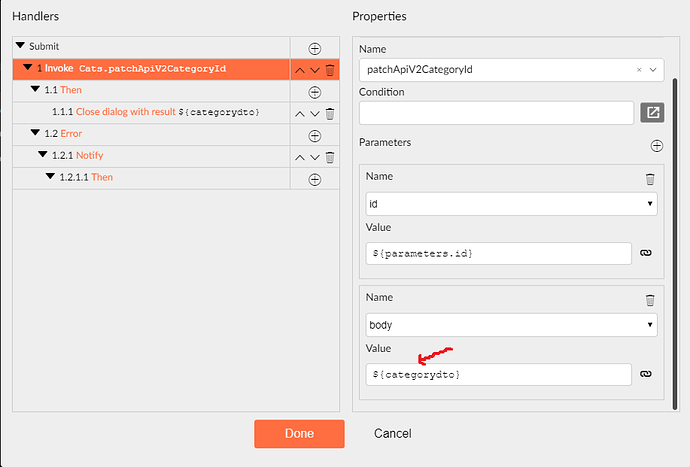This screenshot has height=467, width=690.
Task: Focus the empty Condition input field
Action: pyautogui.click(x=496, y=113)
